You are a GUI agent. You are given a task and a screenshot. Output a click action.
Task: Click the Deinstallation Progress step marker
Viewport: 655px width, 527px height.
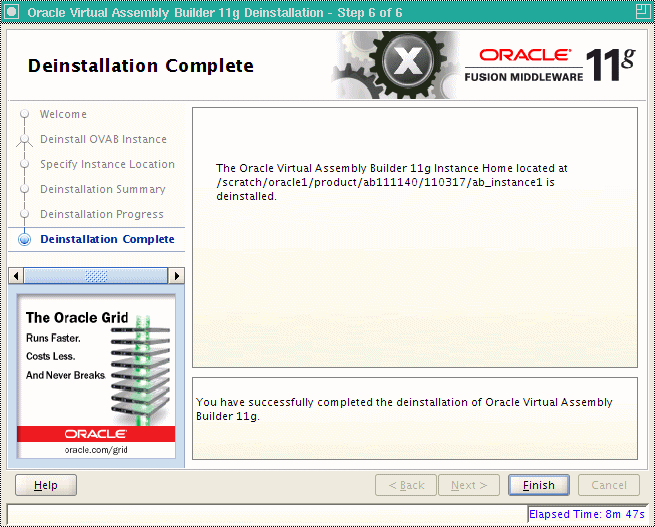click(25, 214)
